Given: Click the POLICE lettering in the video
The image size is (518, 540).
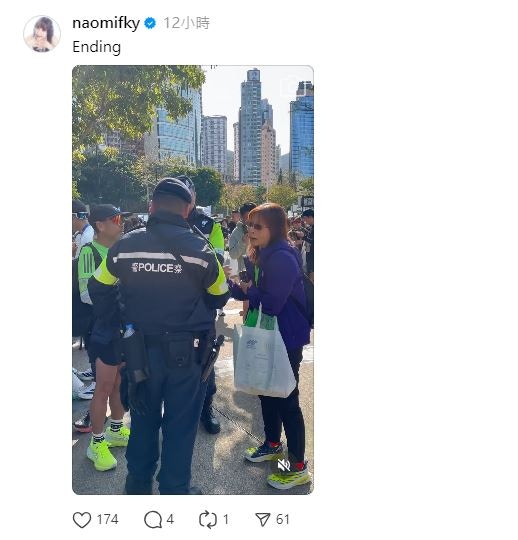Looking at the screenshot, I should [157, 268].
